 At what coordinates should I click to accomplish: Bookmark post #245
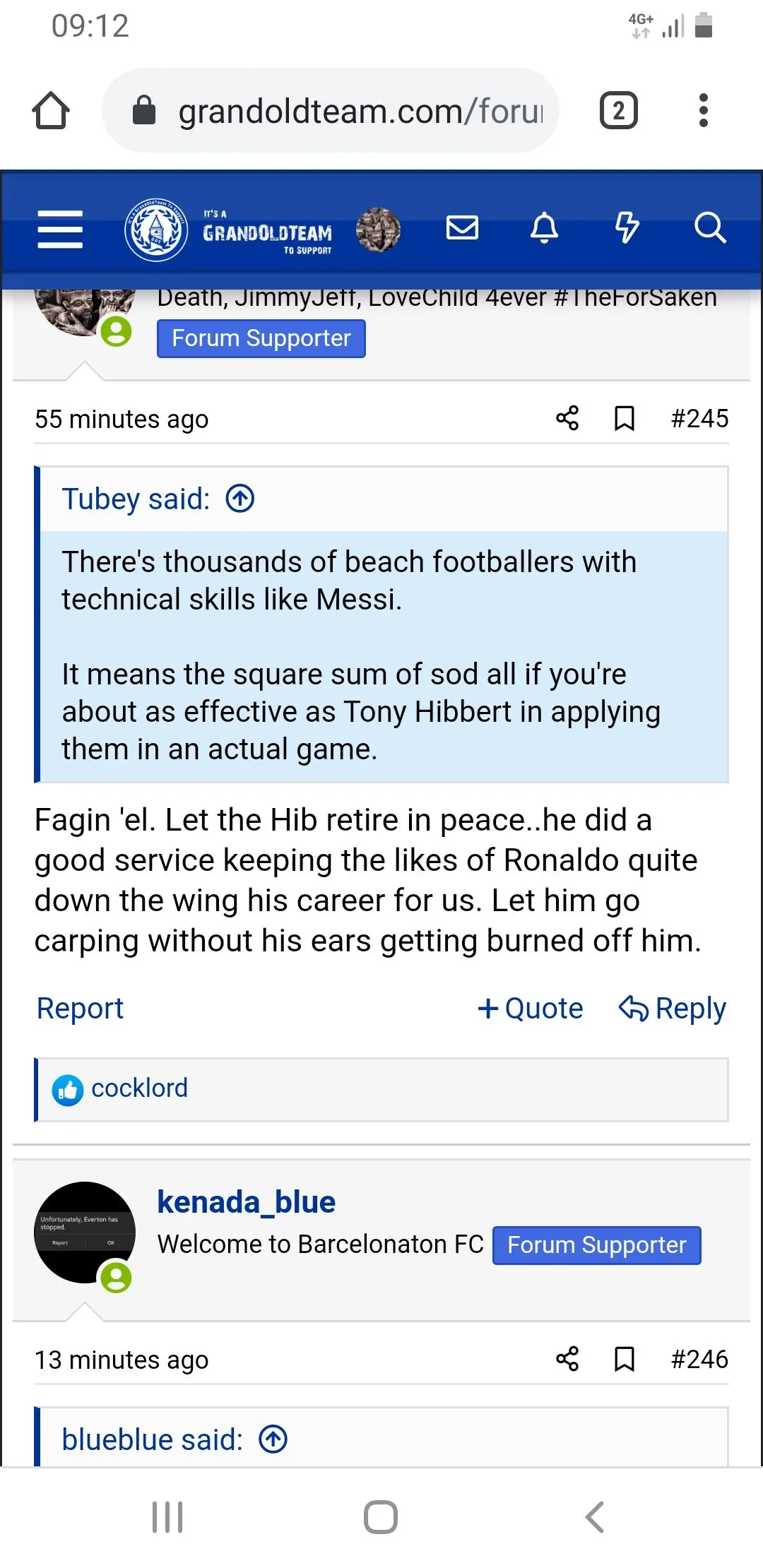pyautogui.click(x=625, y=418)
